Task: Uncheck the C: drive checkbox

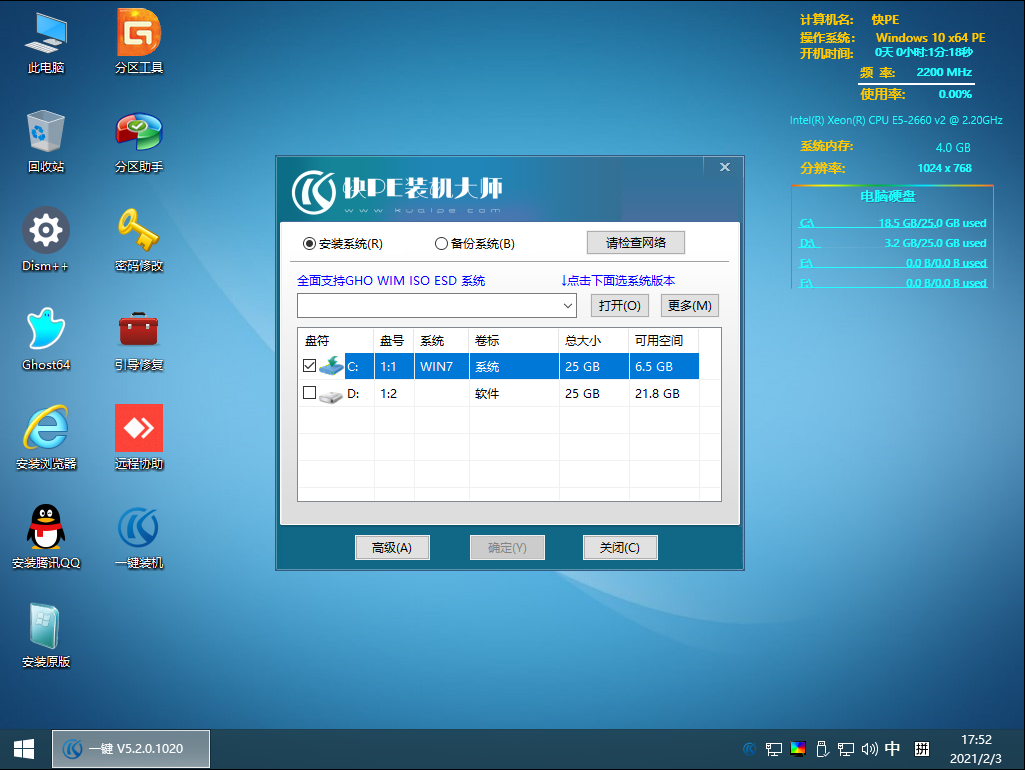Action: point(309,366)
